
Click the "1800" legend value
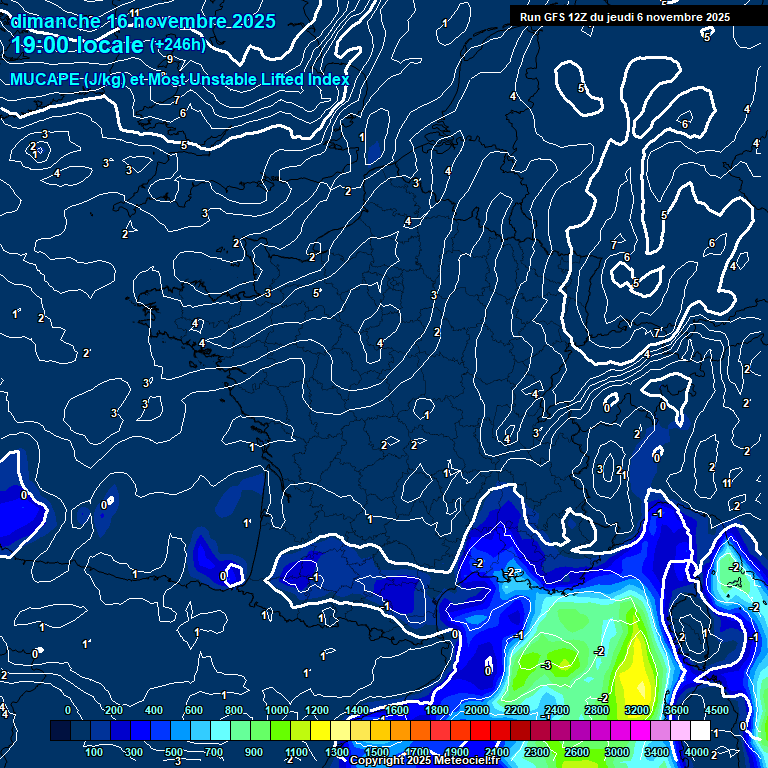(x=437, y=710)
